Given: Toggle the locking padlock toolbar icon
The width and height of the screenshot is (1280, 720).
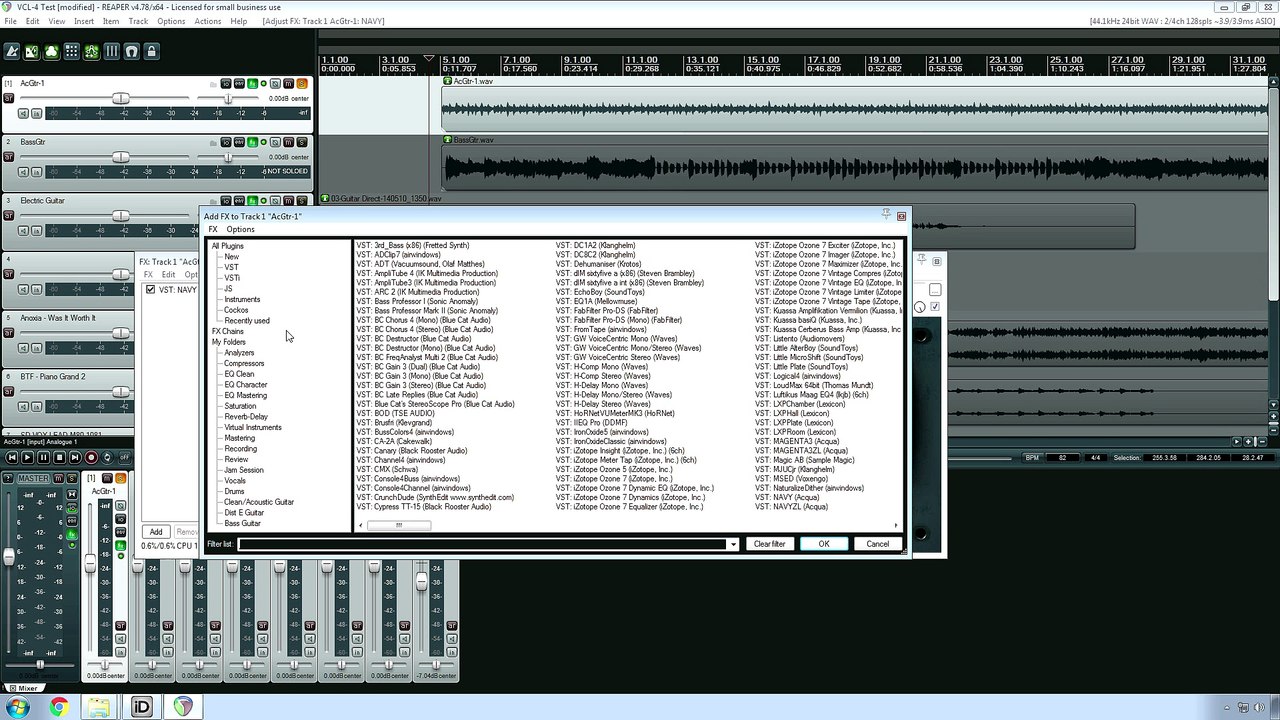Looking at the screenshot, I should click(x=151, y=51).
